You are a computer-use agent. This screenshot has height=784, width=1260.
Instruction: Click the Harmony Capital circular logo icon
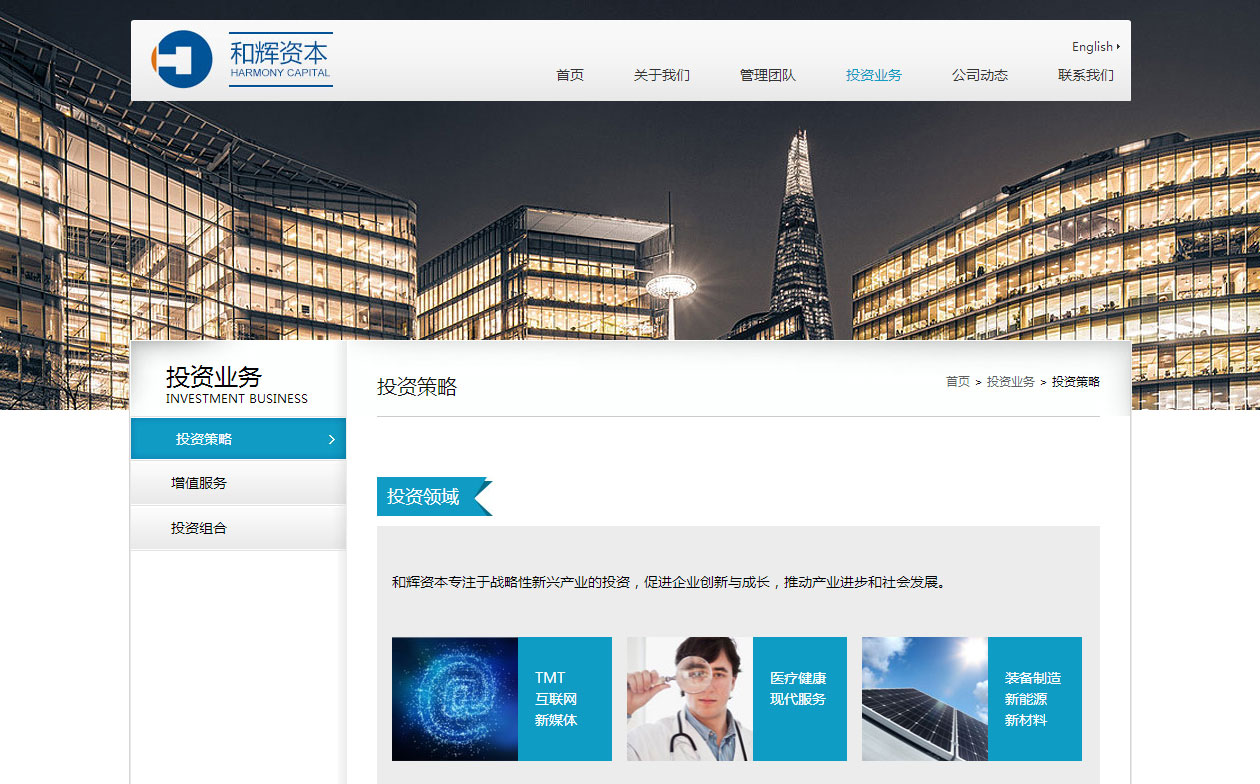(x=182, y=59)
